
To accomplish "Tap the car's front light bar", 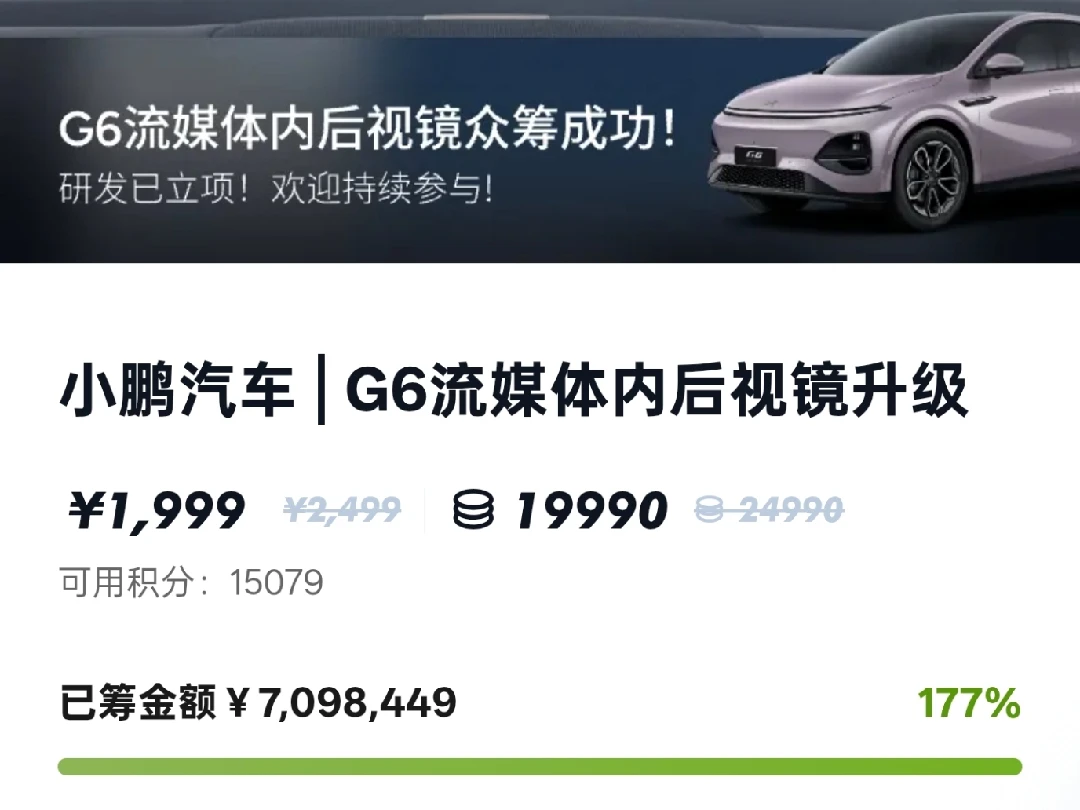I will point(778,114).
